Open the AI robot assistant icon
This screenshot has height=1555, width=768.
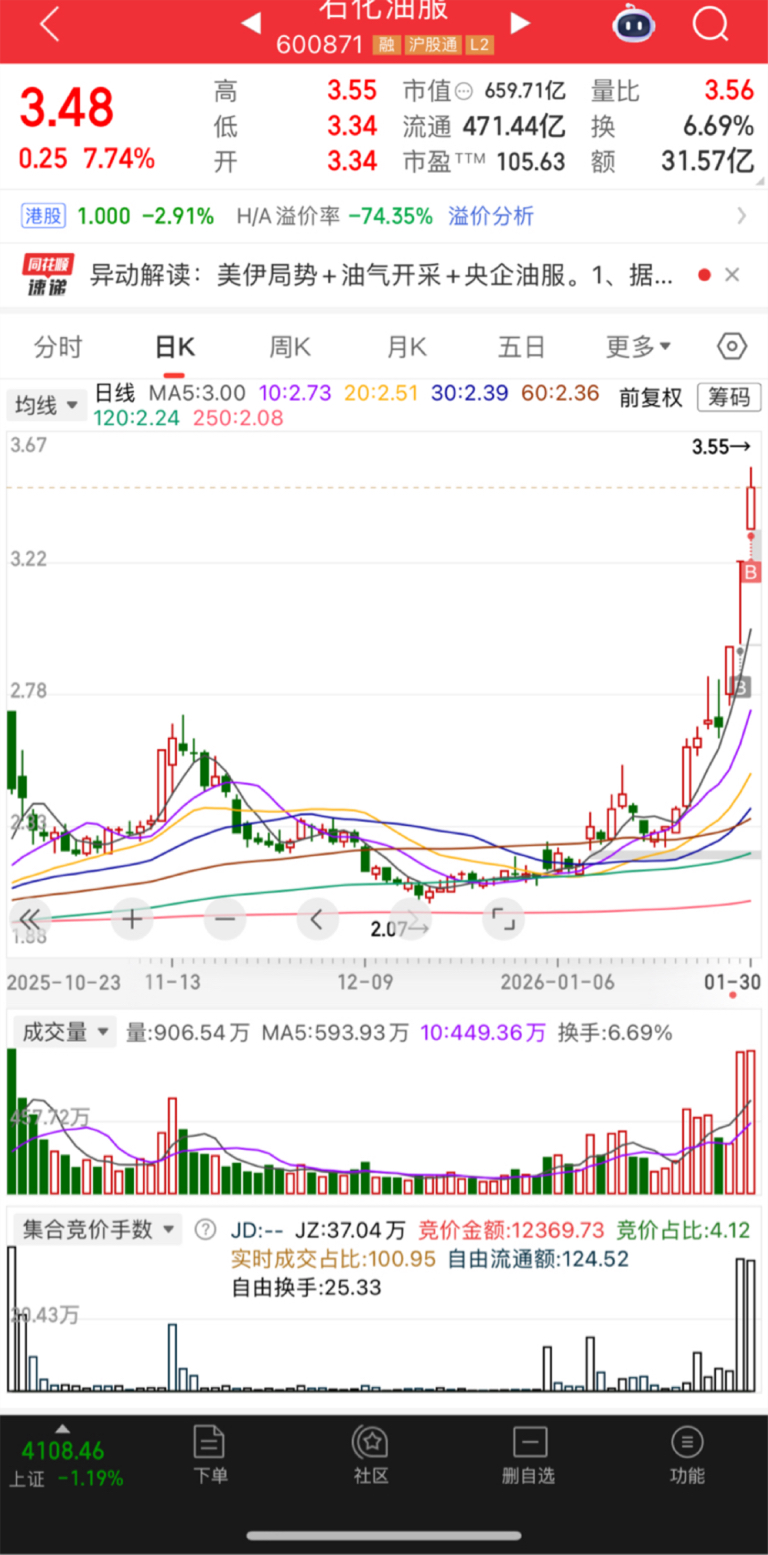633,22
